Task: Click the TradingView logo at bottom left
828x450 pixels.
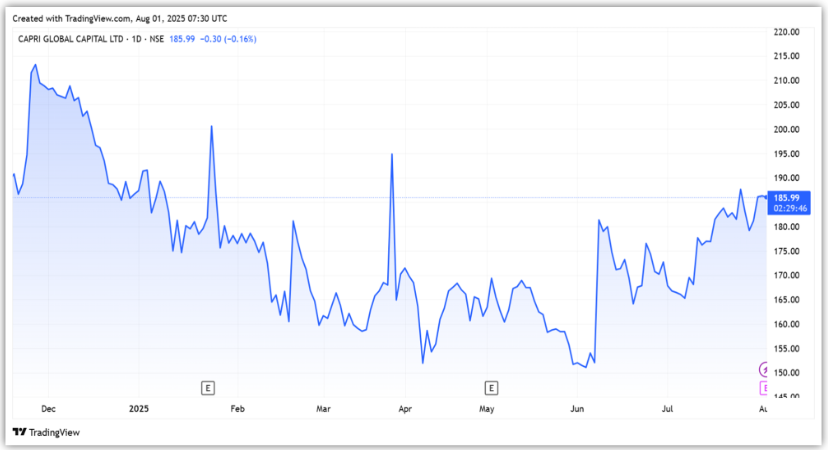Action: pos(45,432)
